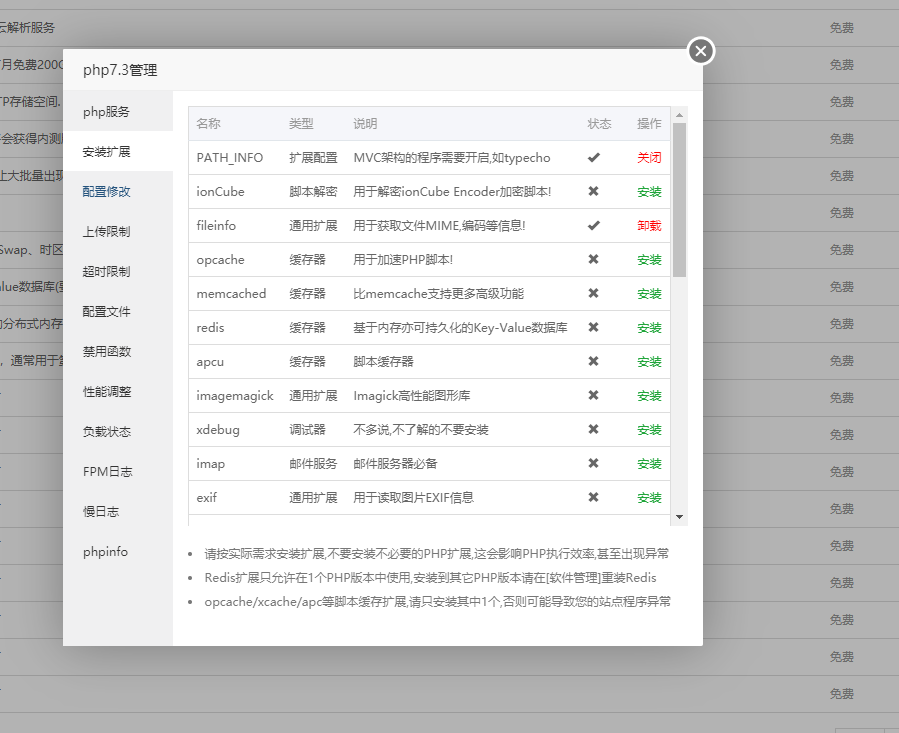Open the FPM日志 tab
Image resolution: width=899 pixels, height=733 pixels.
point(118,471)
